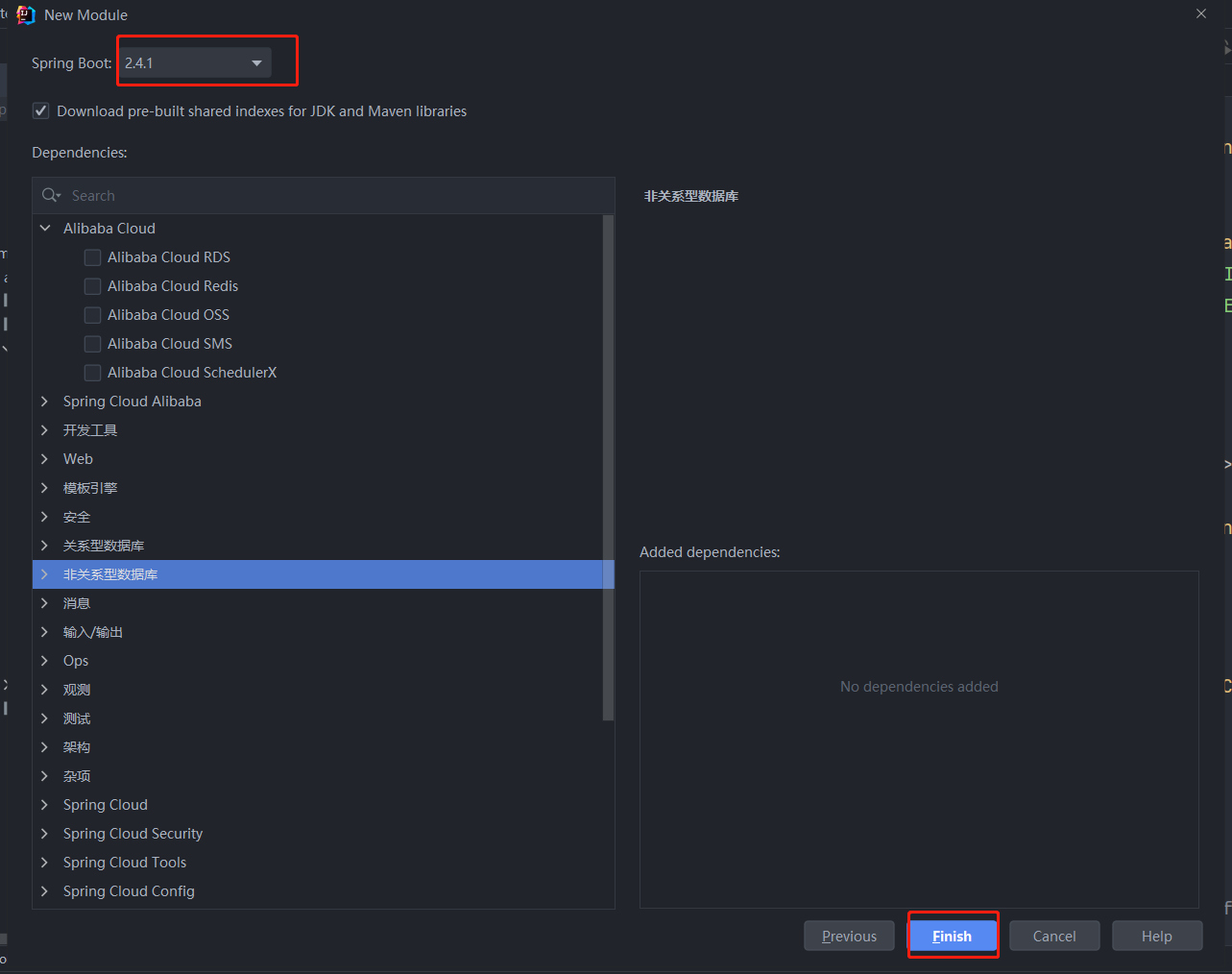Viewport: 1232px width, 974px height.
Task: Open the Spring Boot version dropdown
Action: tap(195, 62)
